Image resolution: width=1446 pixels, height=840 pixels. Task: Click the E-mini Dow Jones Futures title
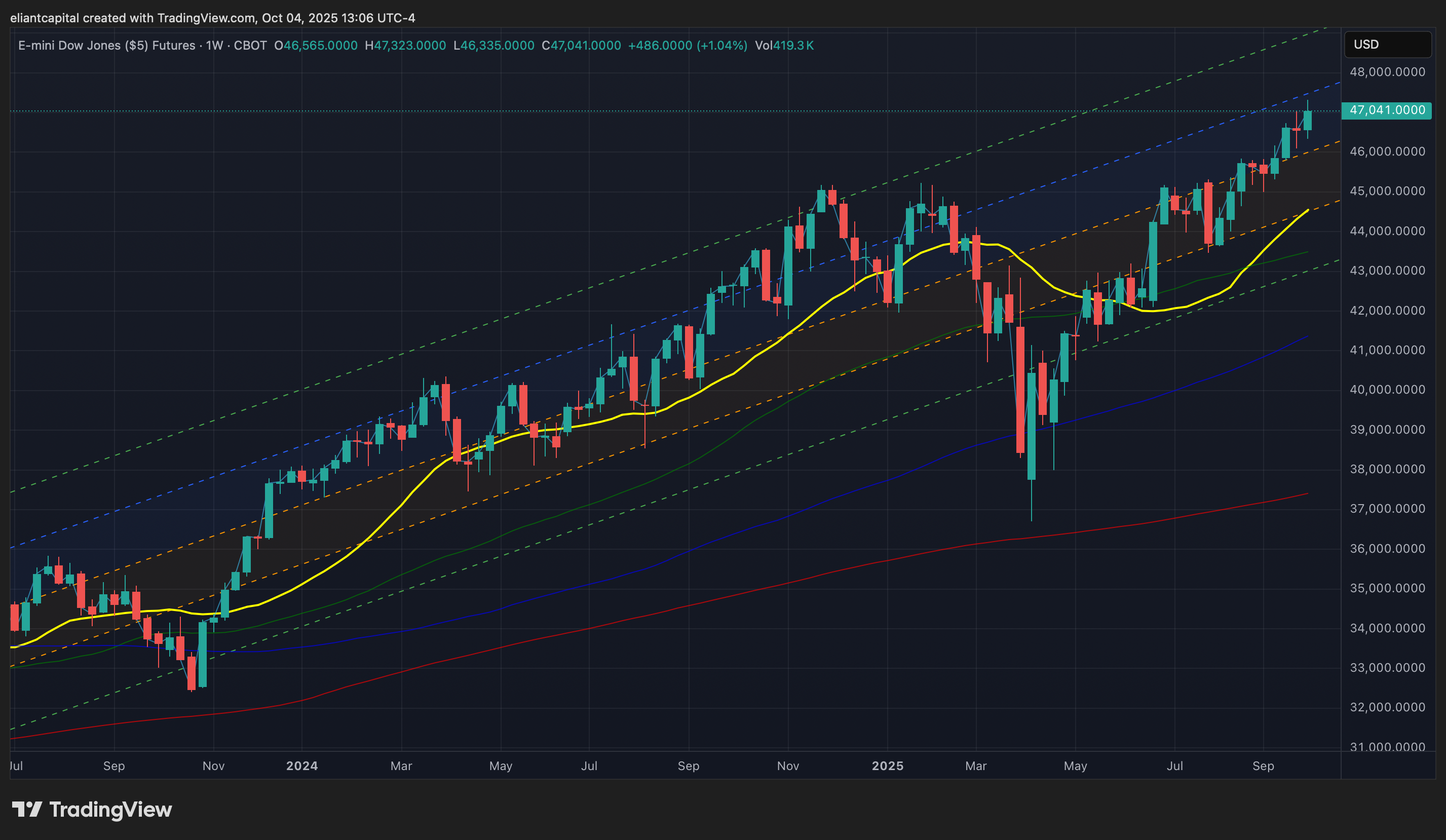pyautogui.click(x=106, y=45)
